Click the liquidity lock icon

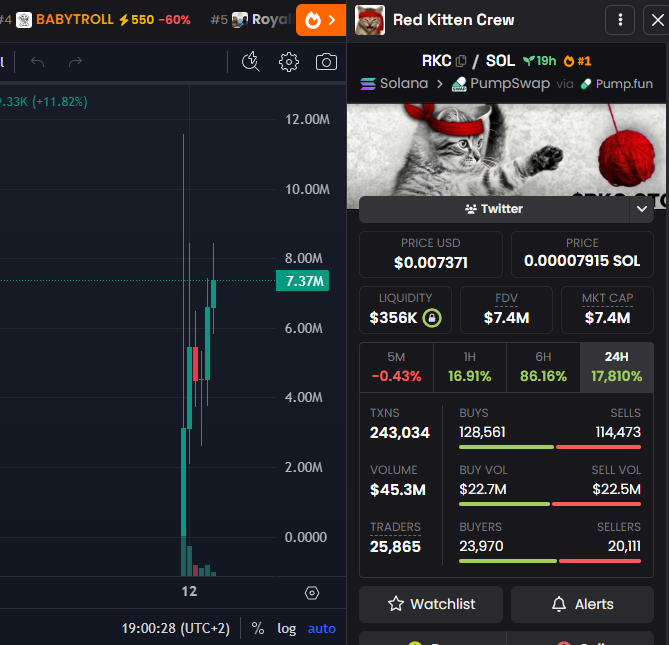pyautogui.click(x=432, y=318)
